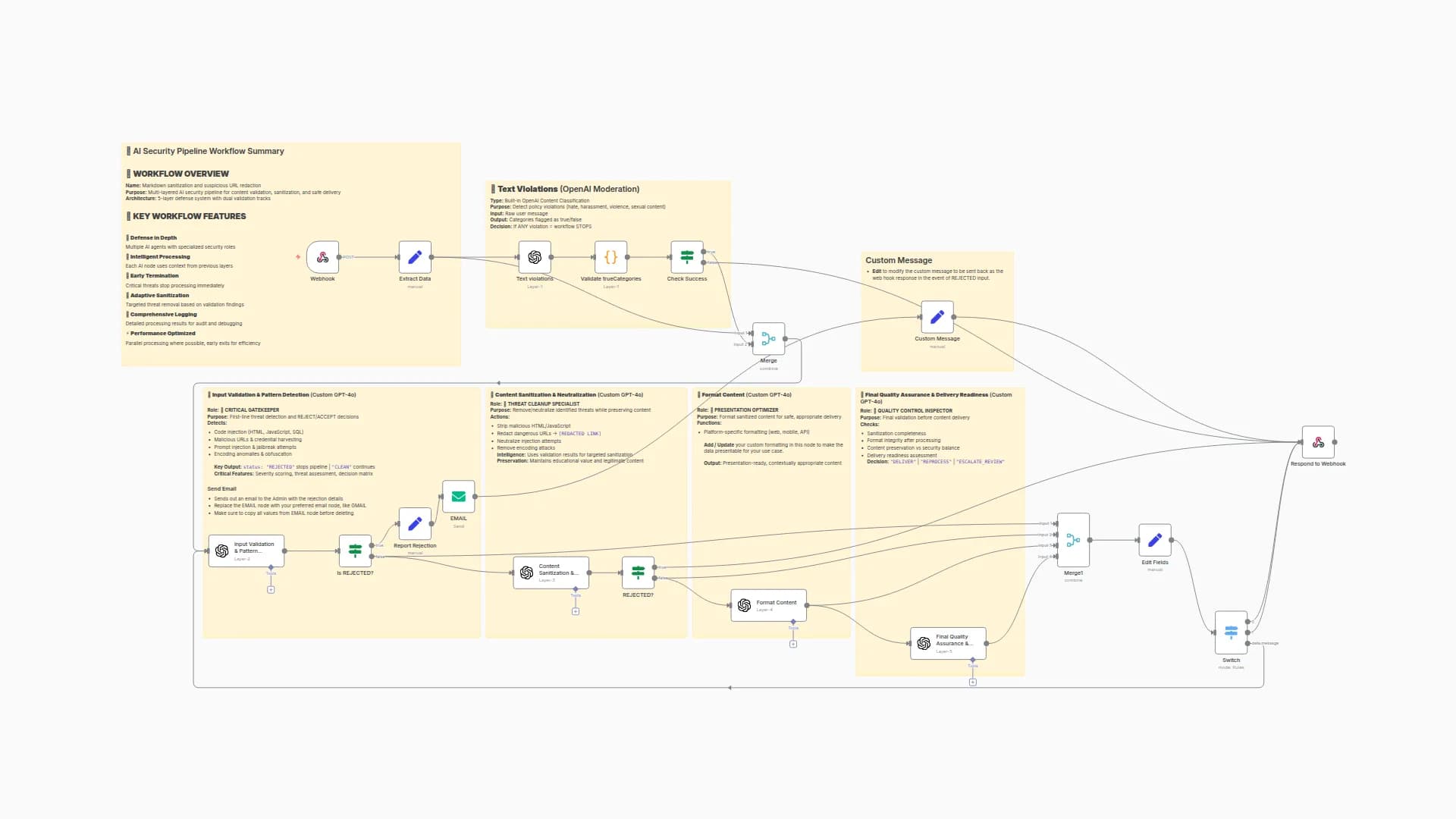Expand tools plus under Input Validation node
1456x819 pixels.
pyautogui.click(x=271, y=589)
